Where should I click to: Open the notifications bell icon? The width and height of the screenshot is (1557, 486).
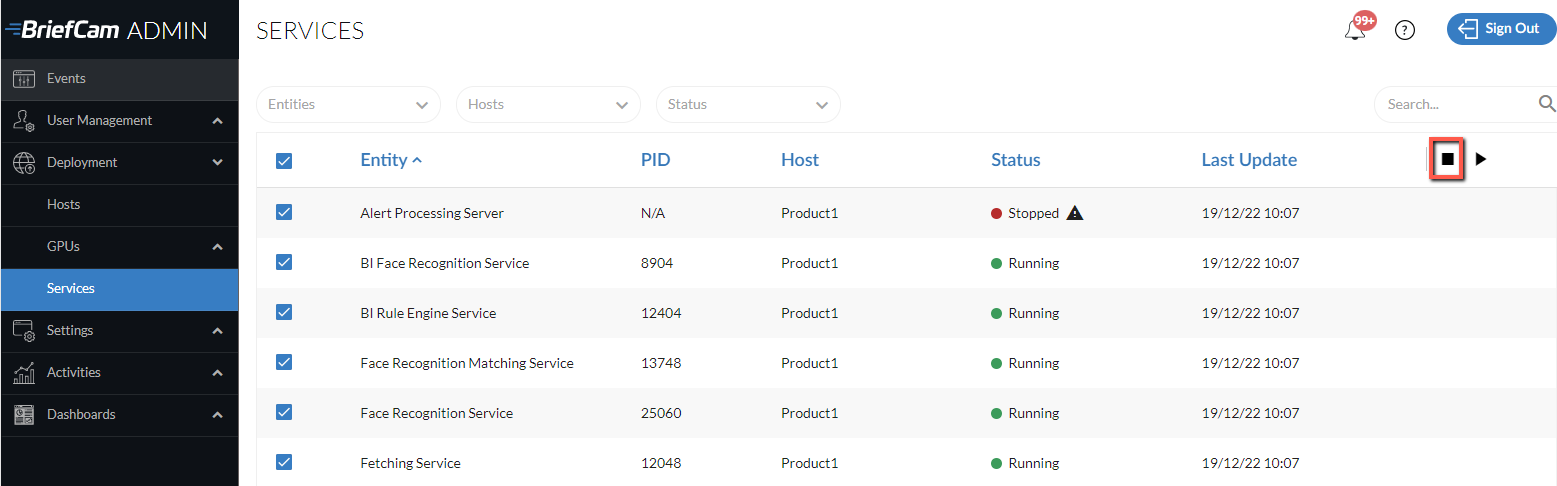(1356, 29)
